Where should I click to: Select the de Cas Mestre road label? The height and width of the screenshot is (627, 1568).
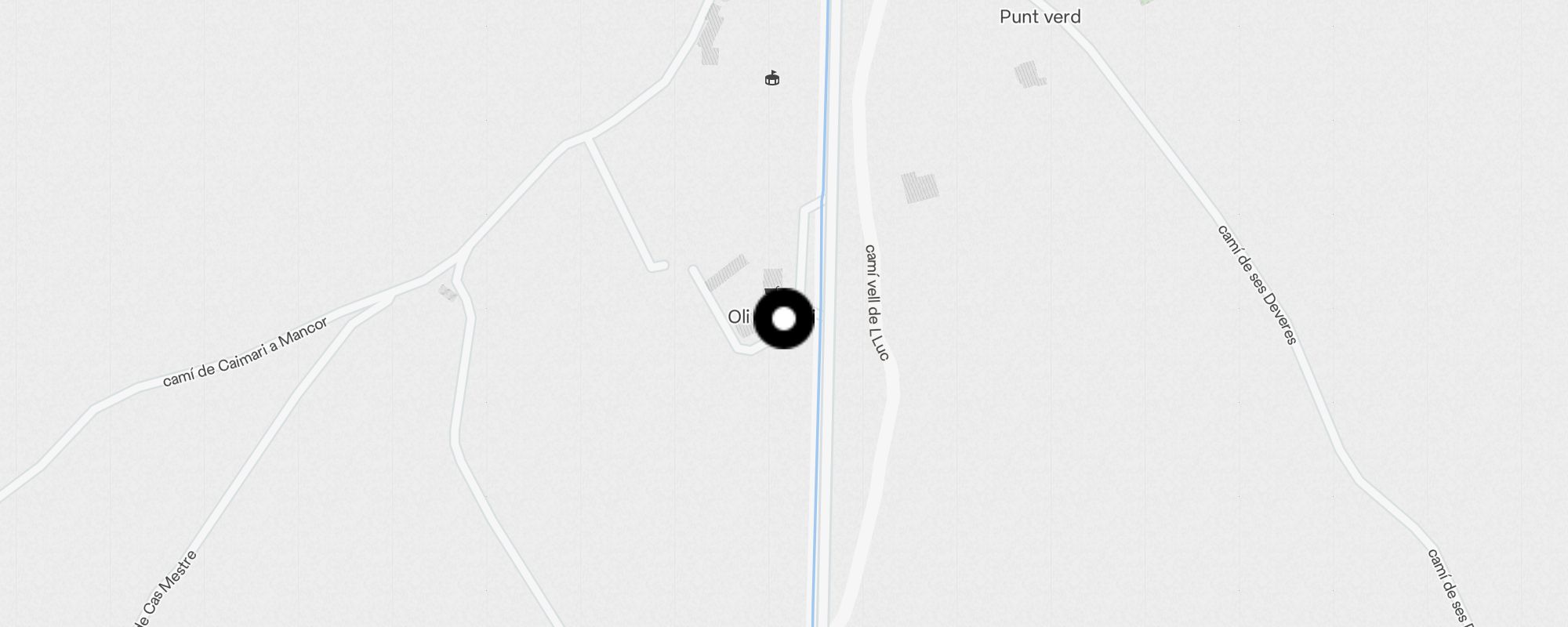pos(165,588)
